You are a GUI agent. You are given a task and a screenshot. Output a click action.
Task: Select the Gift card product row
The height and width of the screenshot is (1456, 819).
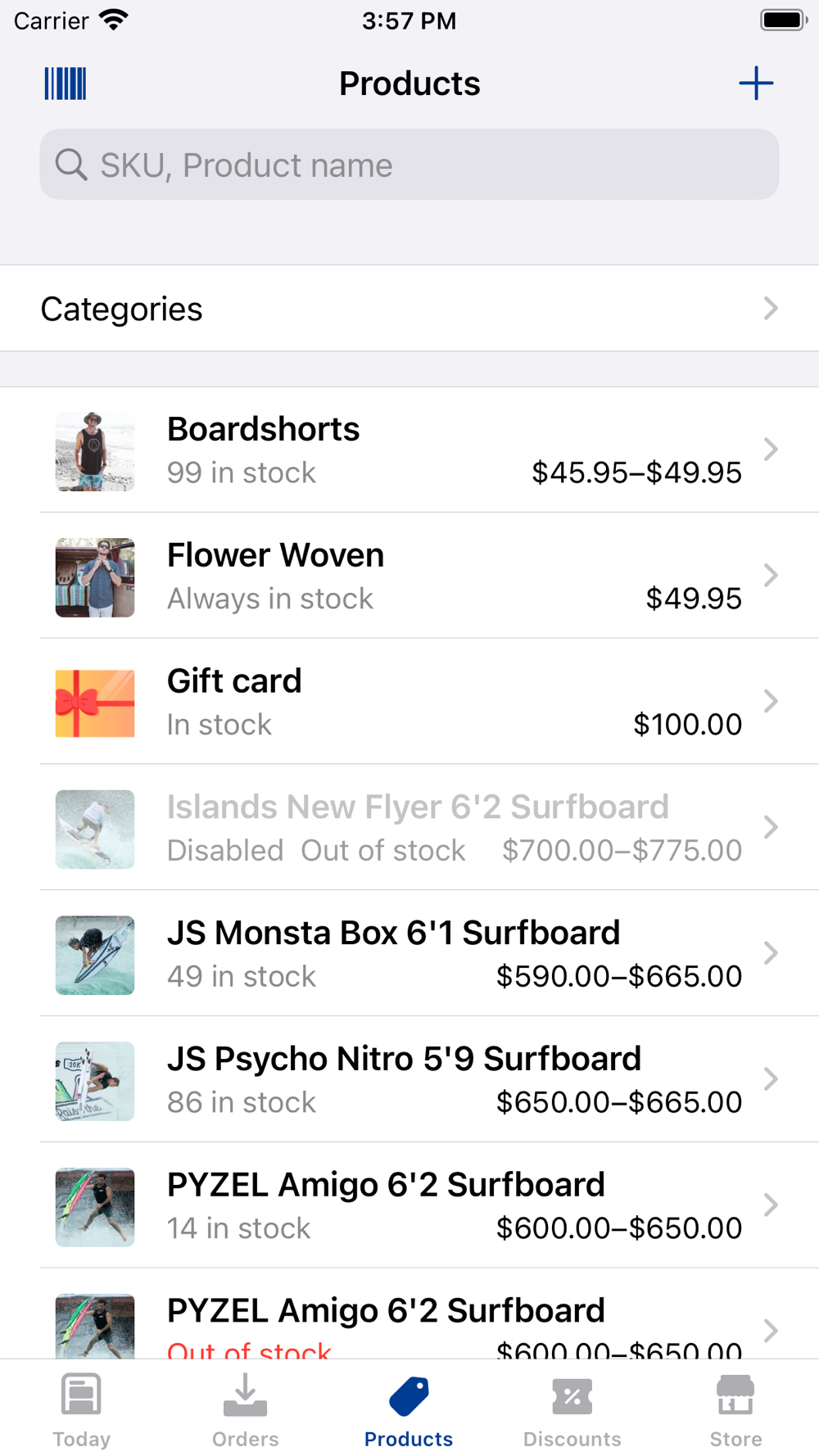pos(409,702)
